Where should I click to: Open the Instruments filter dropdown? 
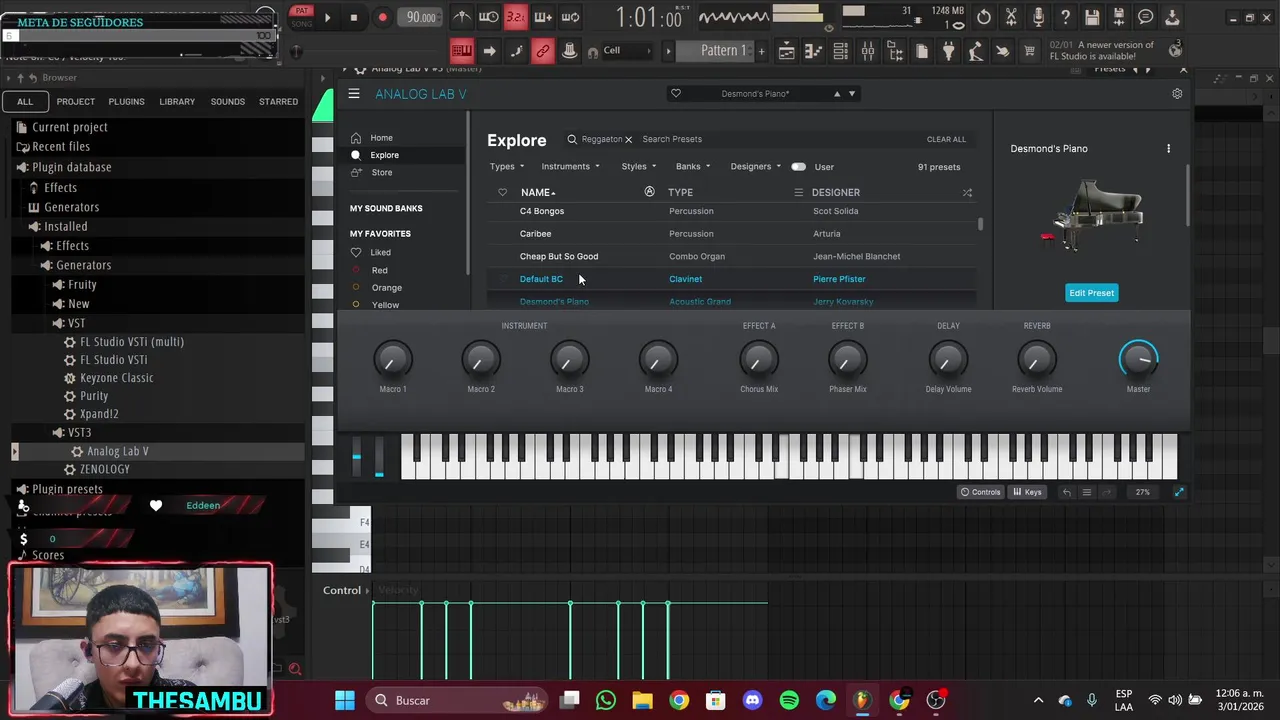click(x=570, y=167)
